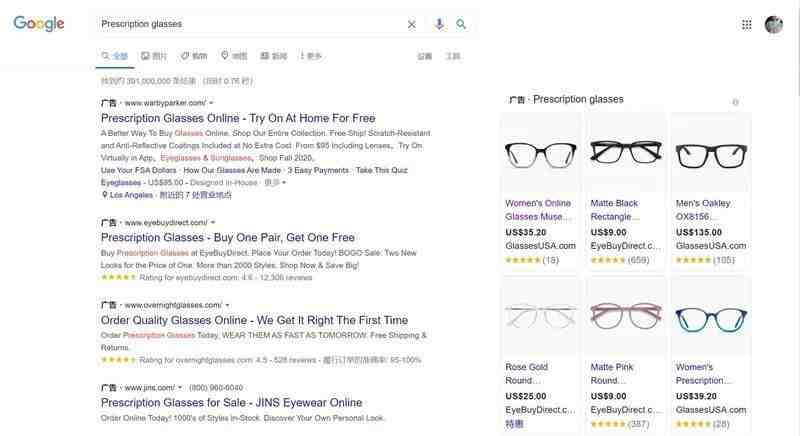This screenshot has height=436, width=800.
Task: Expand the www.overnightglasses.com ad dropdown arrow
Action: pos(227,305)
